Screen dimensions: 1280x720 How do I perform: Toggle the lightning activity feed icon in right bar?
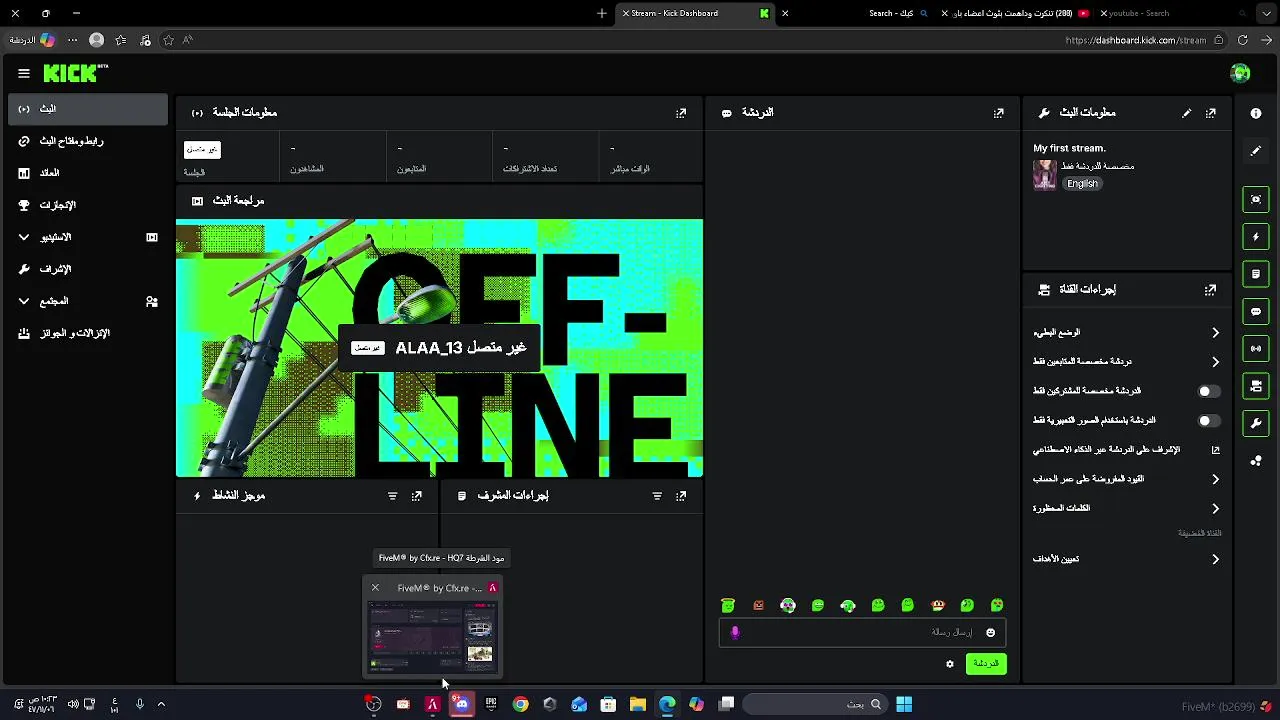click(x=1256, y=237)
